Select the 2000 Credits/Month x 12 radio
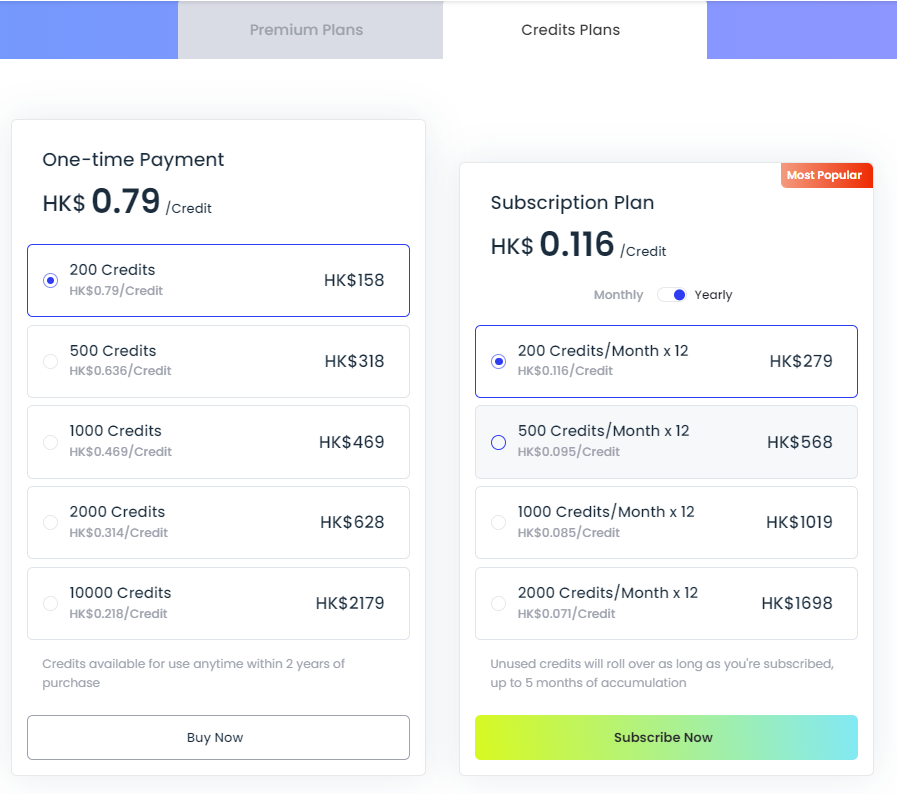Screen dimensions: 897x794 pyautogui.click(x=498, y=603)
